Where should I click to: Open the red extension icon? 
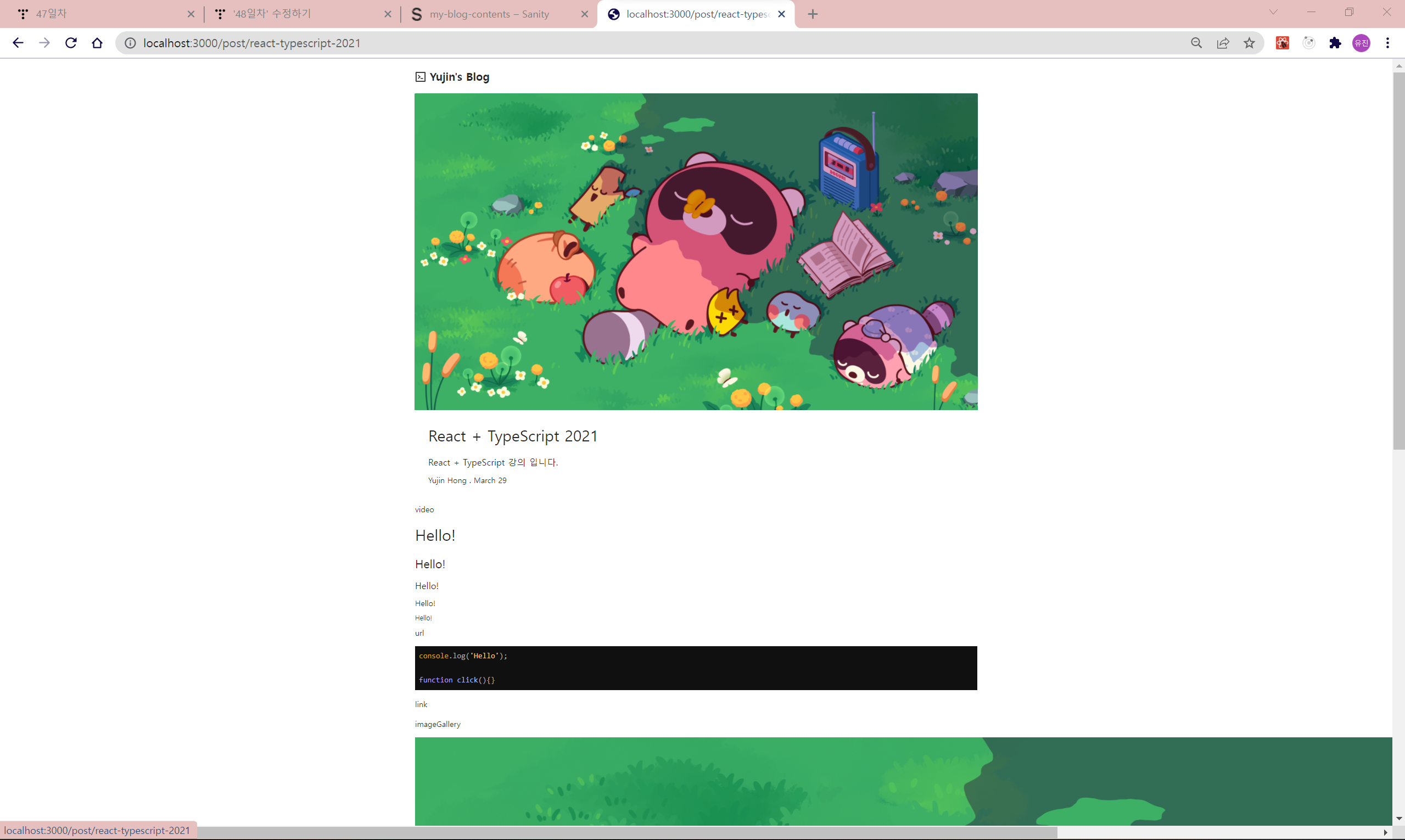pyautogui.click(x=1282, y=43)
